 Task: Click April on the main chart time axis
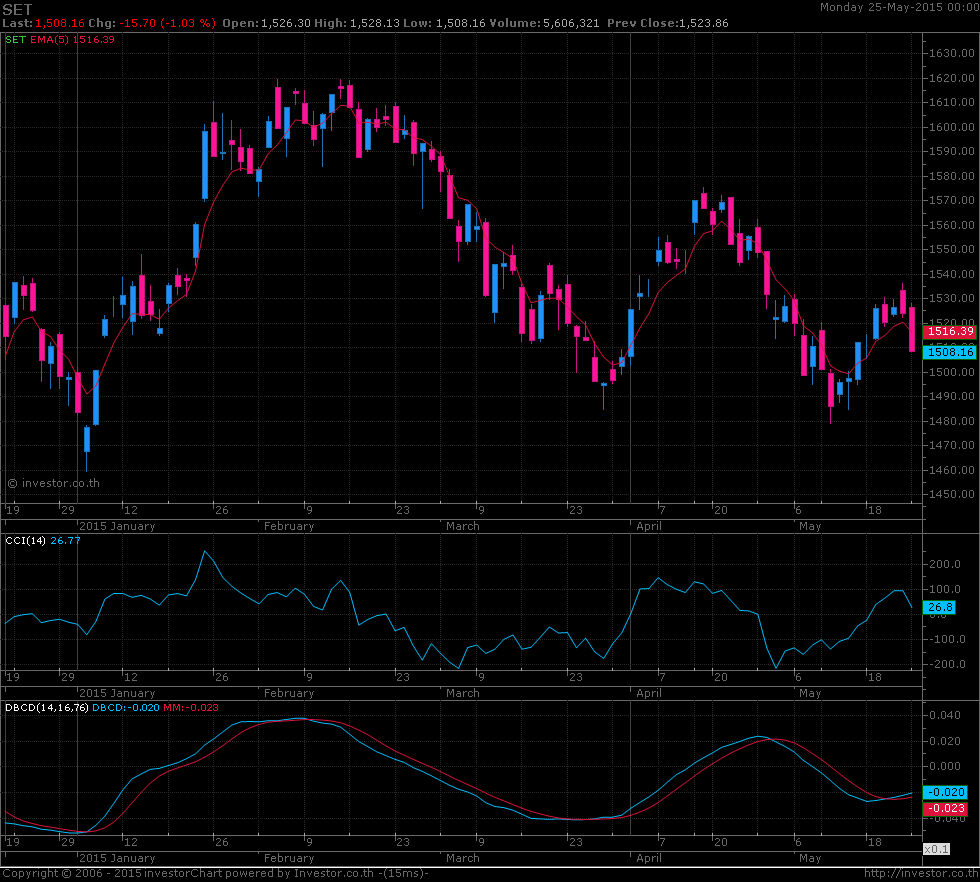tap(649, 526)
